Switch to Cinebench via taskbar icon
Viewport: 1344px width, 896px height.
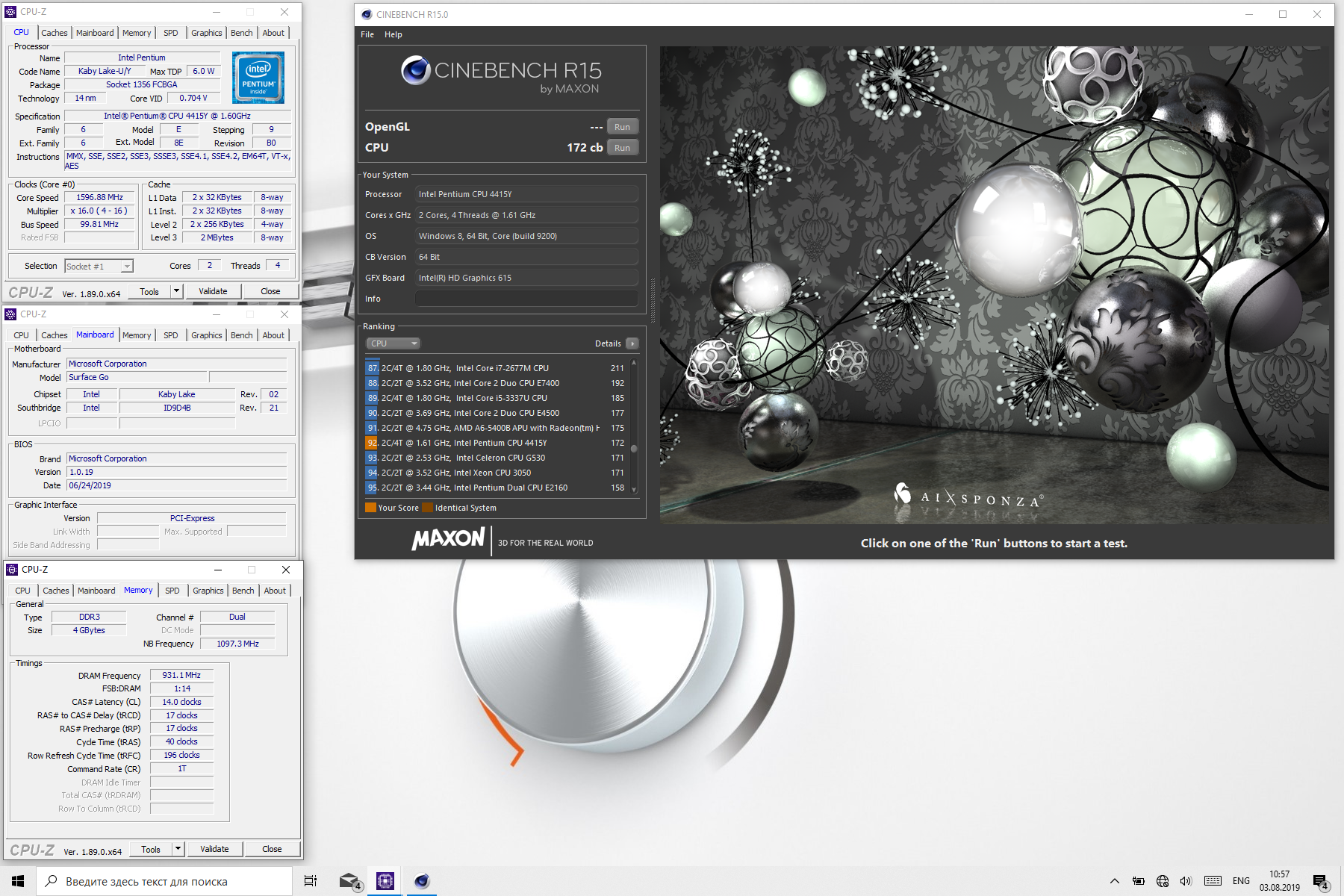click(422, 881)
